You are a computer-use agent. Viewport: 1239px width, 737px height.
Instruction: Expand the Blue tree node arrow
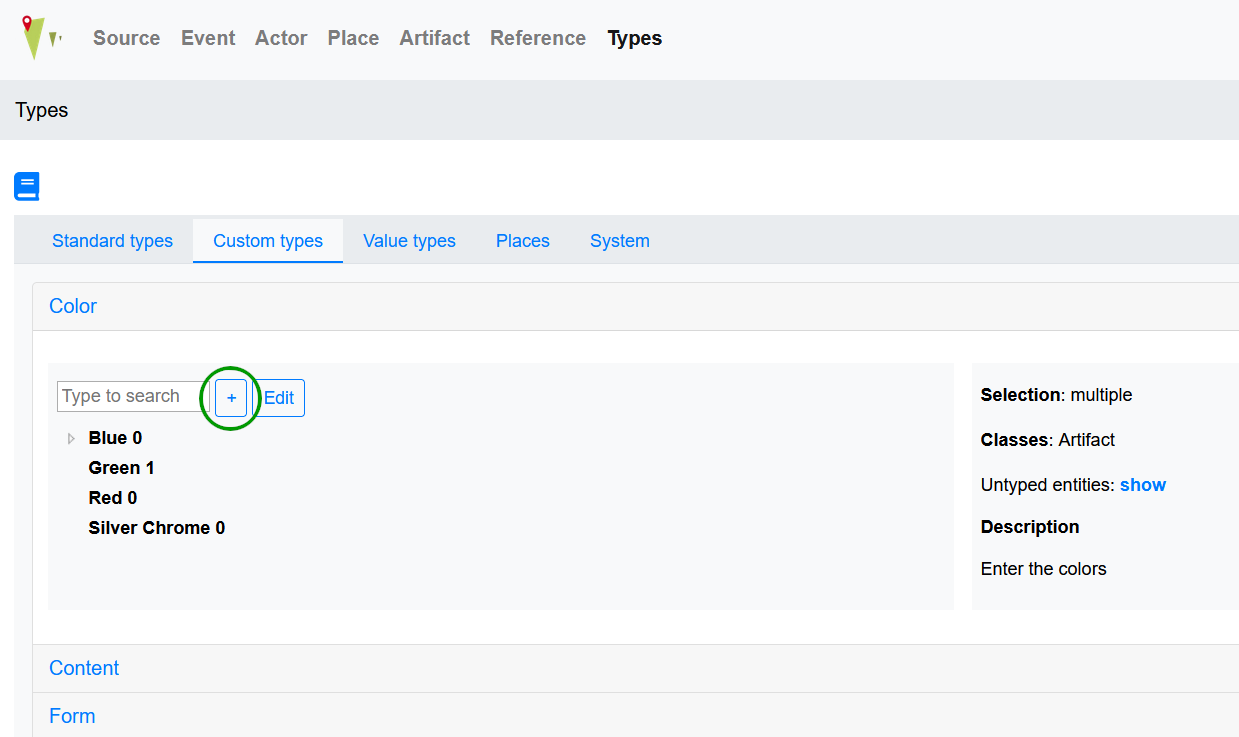click(71, 438)
